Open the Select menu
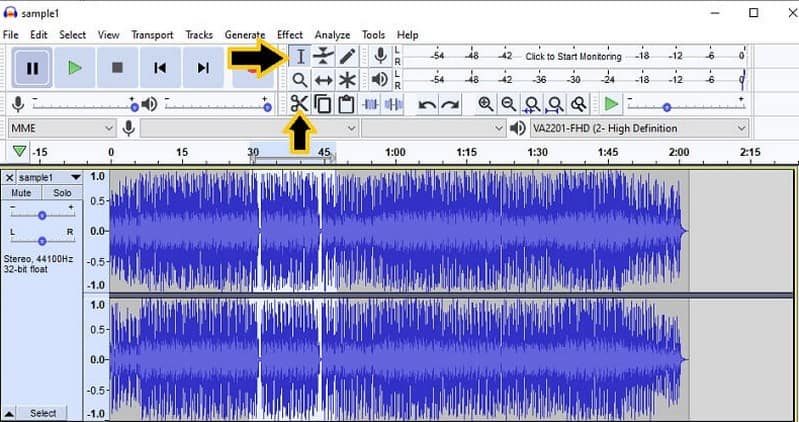 click(72, 35)
